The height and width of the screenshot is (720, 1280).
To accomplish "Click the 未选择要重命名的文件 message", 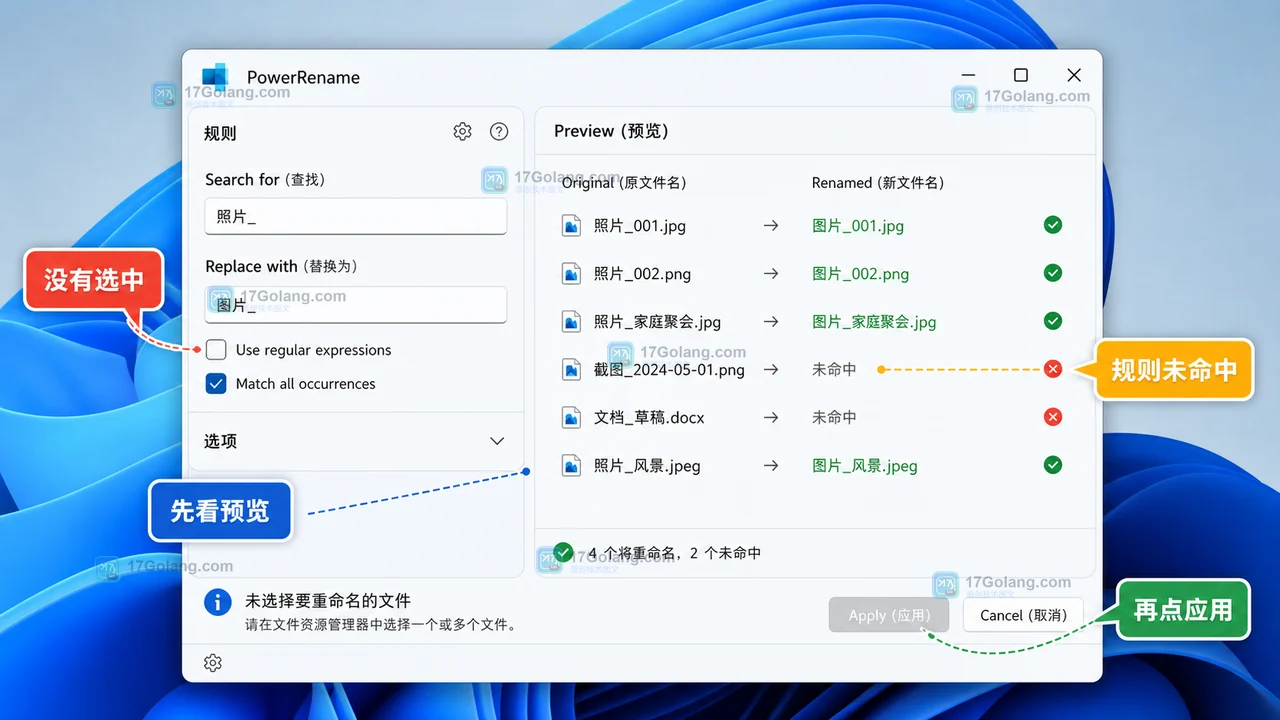I will click(328, 601).
